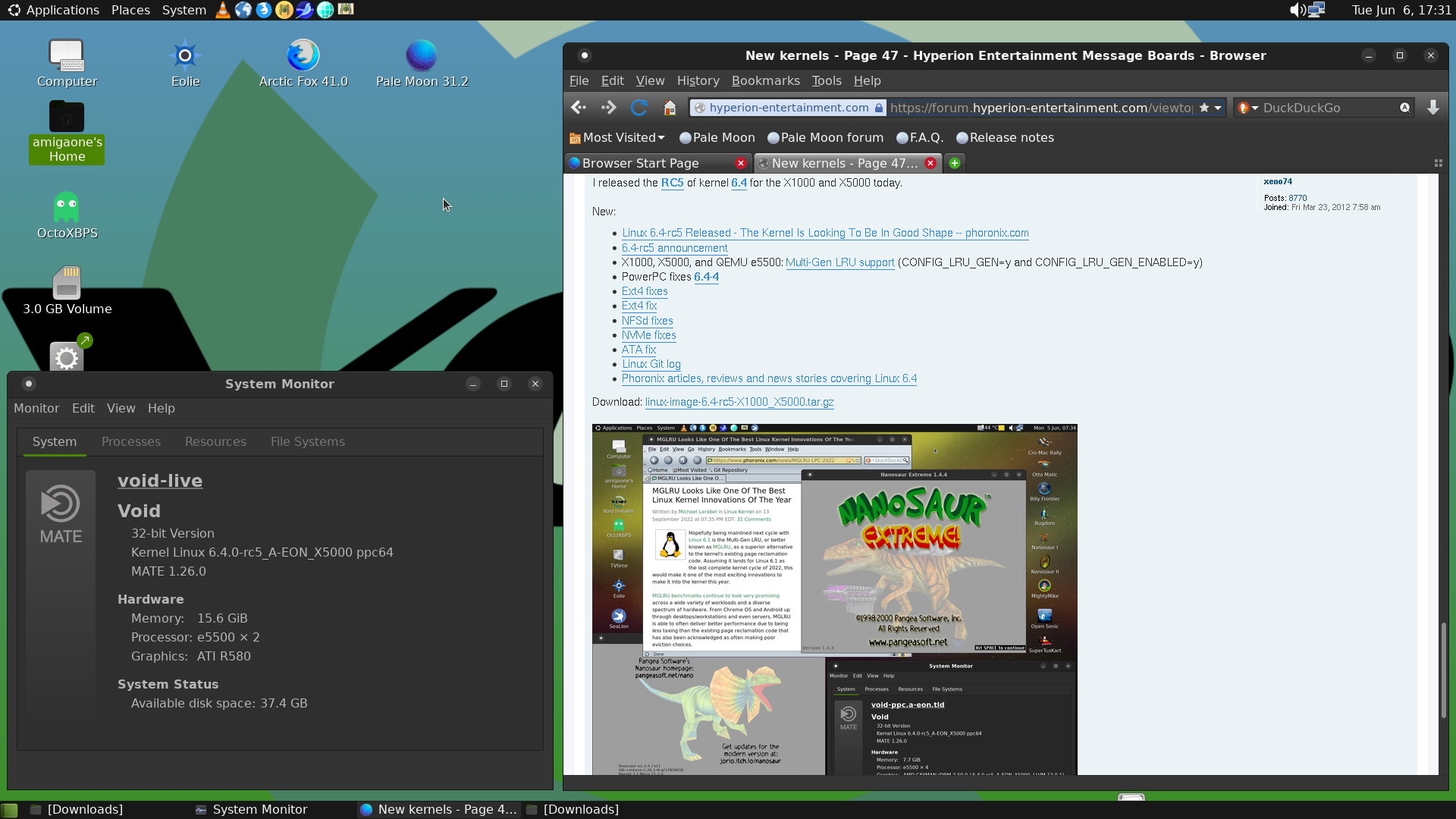The width and height of the screenshot is (1456, 819).
Task: Open the System menu in top panel
Action: (184, 10)
